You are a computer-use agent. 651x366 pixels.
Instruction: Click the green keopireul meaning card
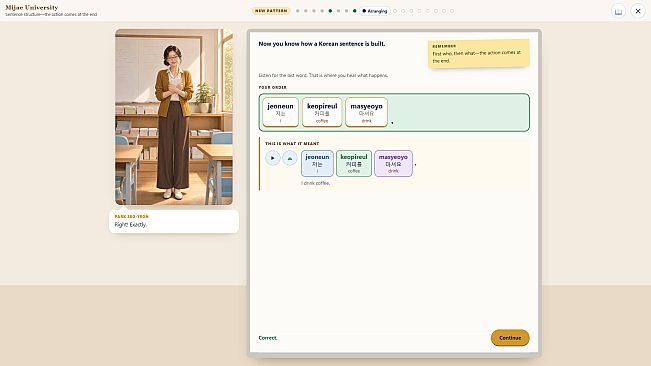354,163
